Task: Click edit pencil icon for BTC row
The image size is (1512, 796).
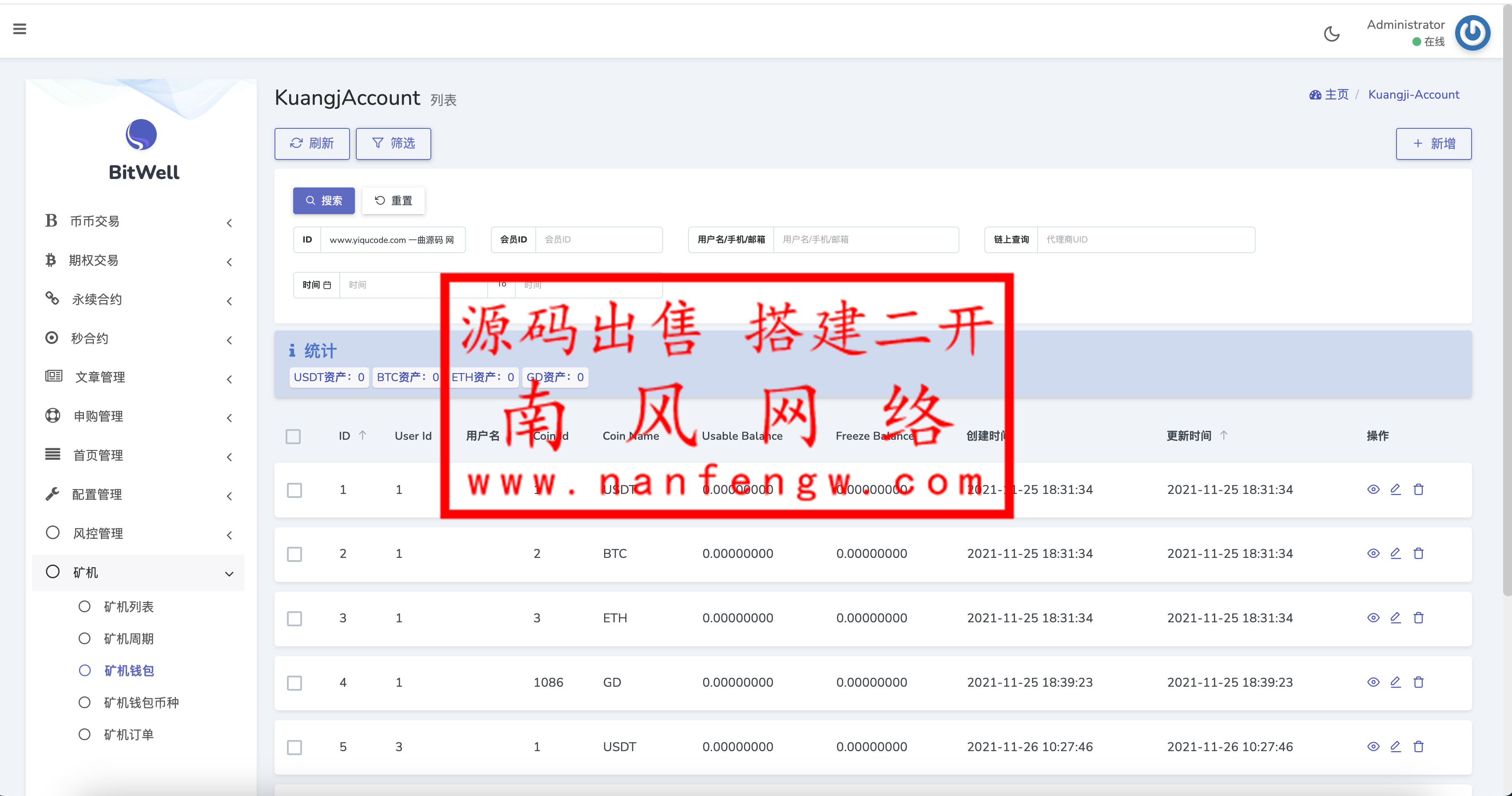Action: (1395, 553)
